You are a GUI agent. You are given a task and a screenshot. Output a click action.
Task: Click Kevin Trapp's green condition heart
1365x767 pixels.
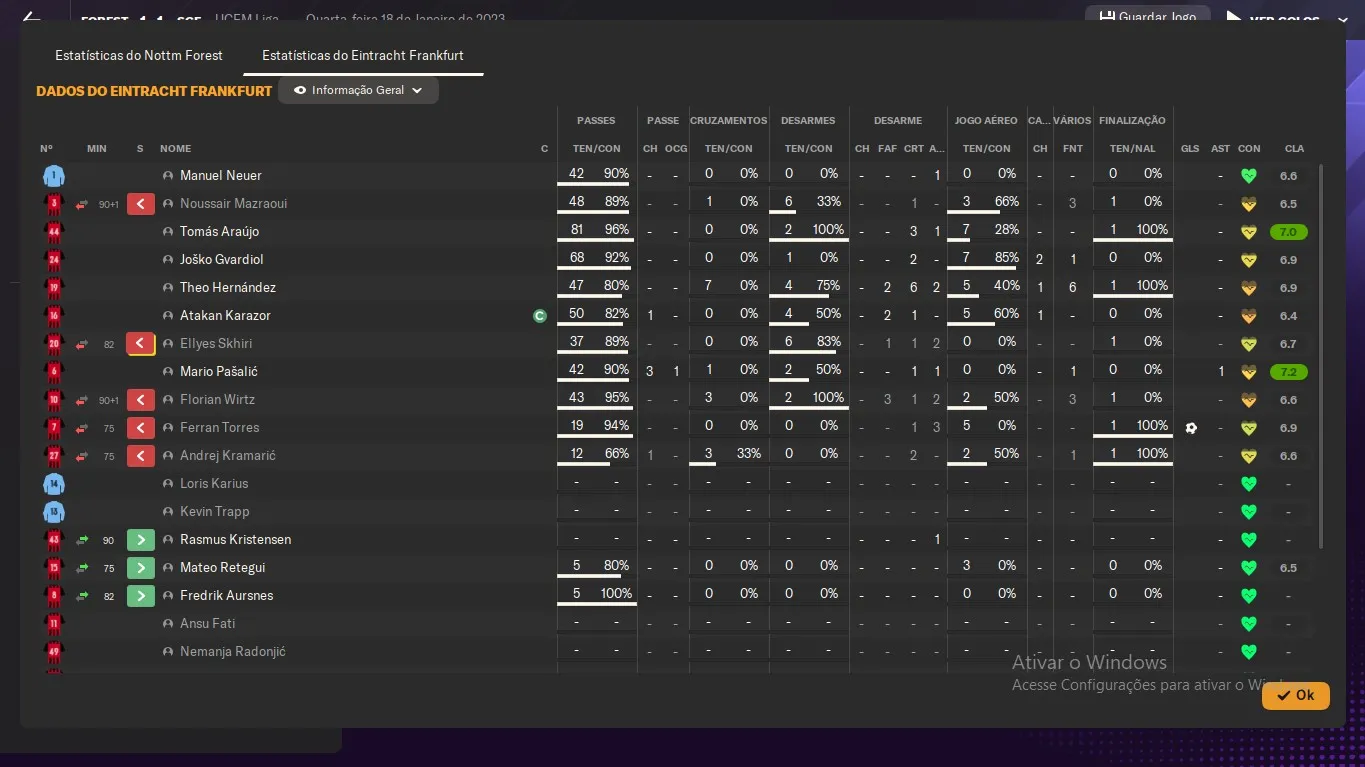1248,512
